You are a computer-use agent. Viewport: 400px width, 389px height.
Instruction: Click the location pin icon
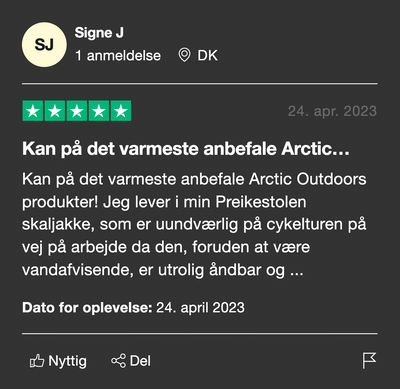(x=184, y=55)
